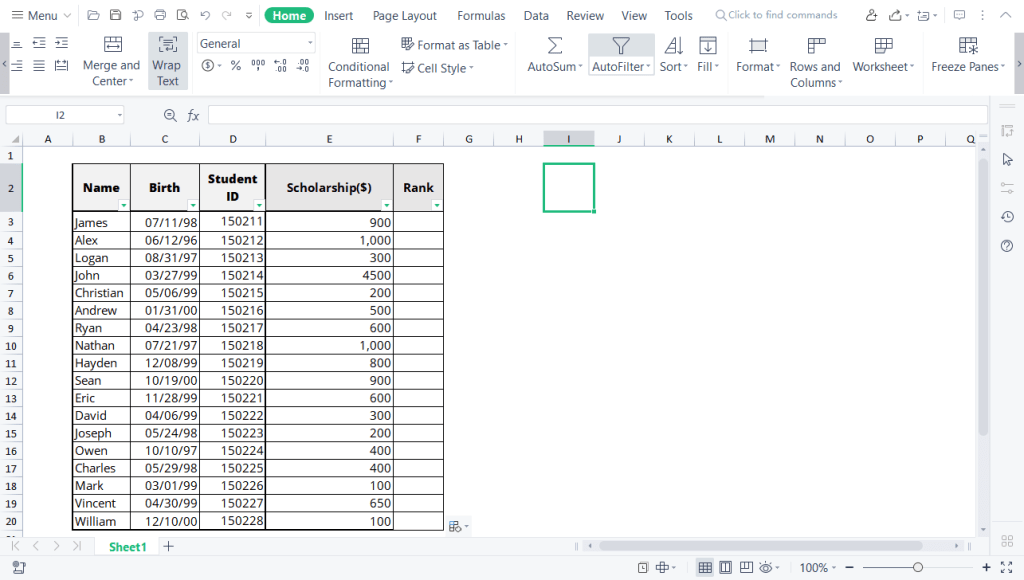Click the Undo arrow icon
The height and width of the screenshot is (580, 1024).
tap(205, 16)
